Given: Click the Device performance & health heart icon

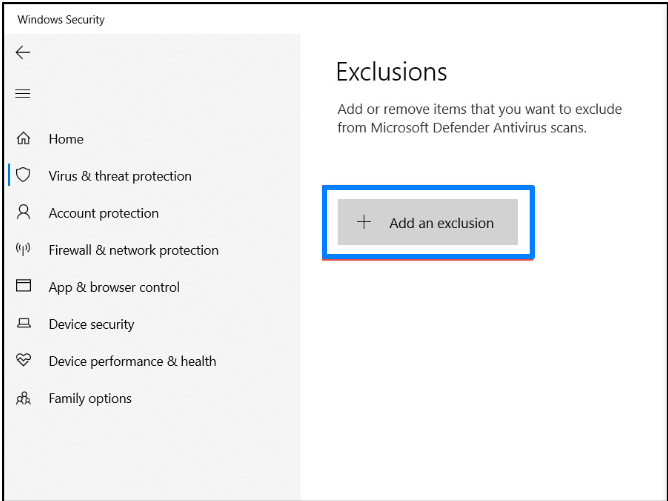Looking at the screenshot, I should [24, 361].
